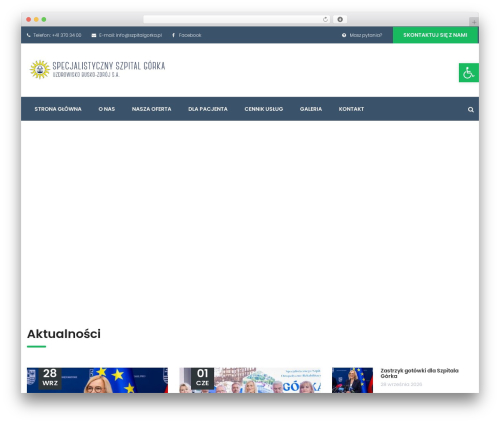The image size is (500, 423).
Task: Click the Facebook 'f' icon
Action: click(x=173, y=35)
